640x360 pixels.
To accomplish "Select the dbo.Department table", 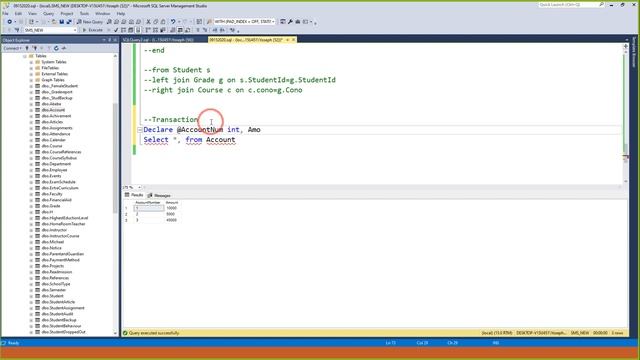I will pos(56,164).
